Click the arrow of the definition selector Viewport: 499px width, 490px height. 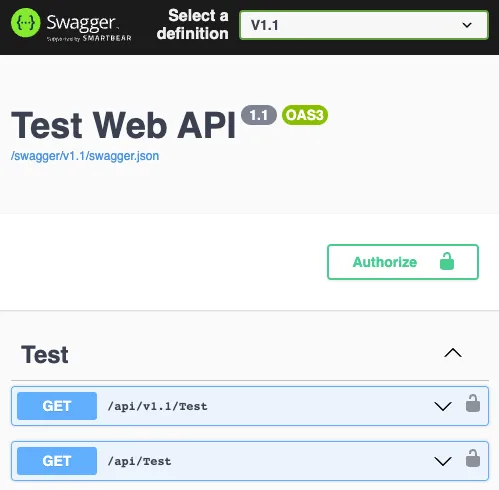467,25
